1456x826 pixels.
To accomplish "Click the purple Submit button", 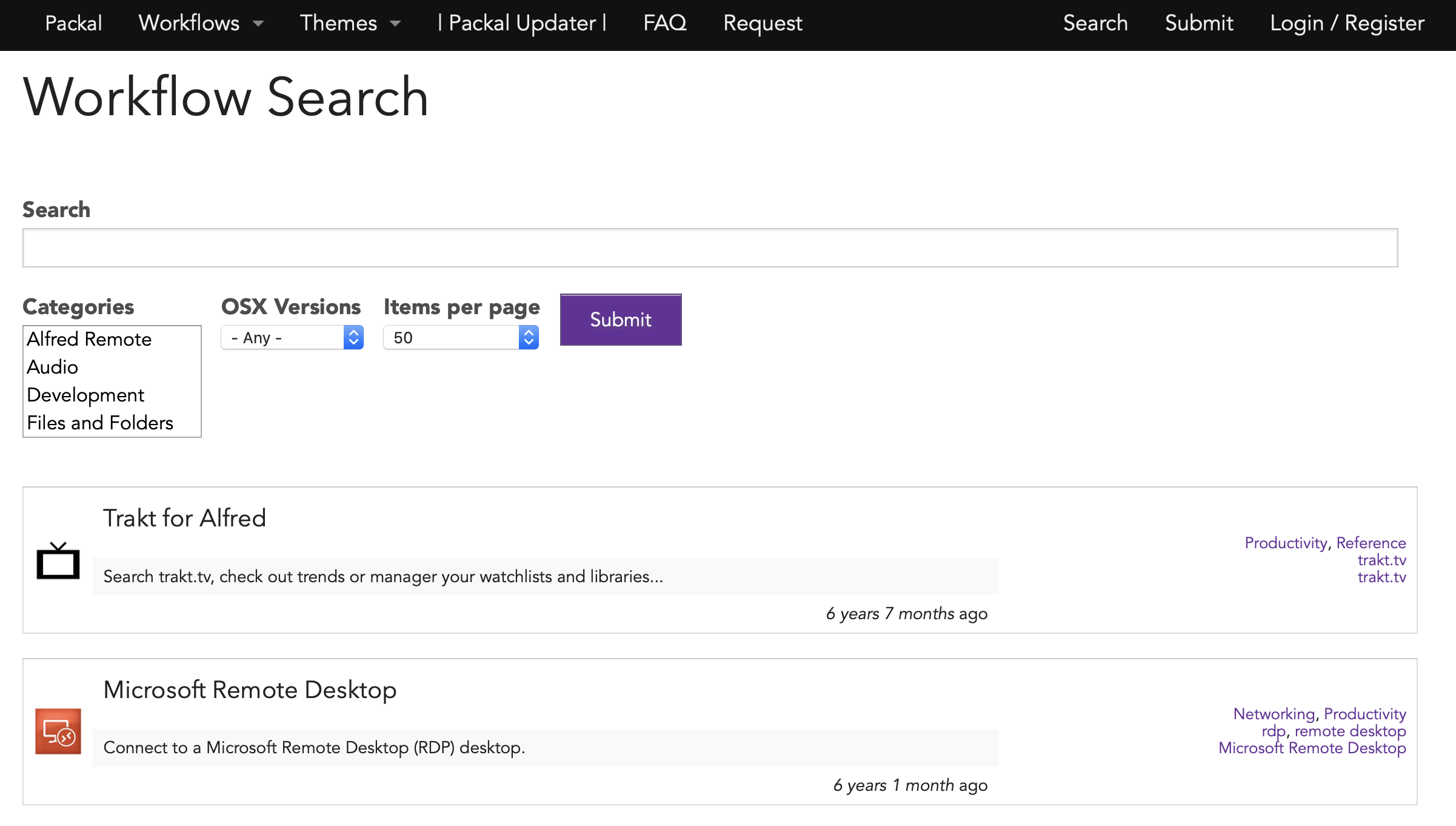I will click(621, 320).
